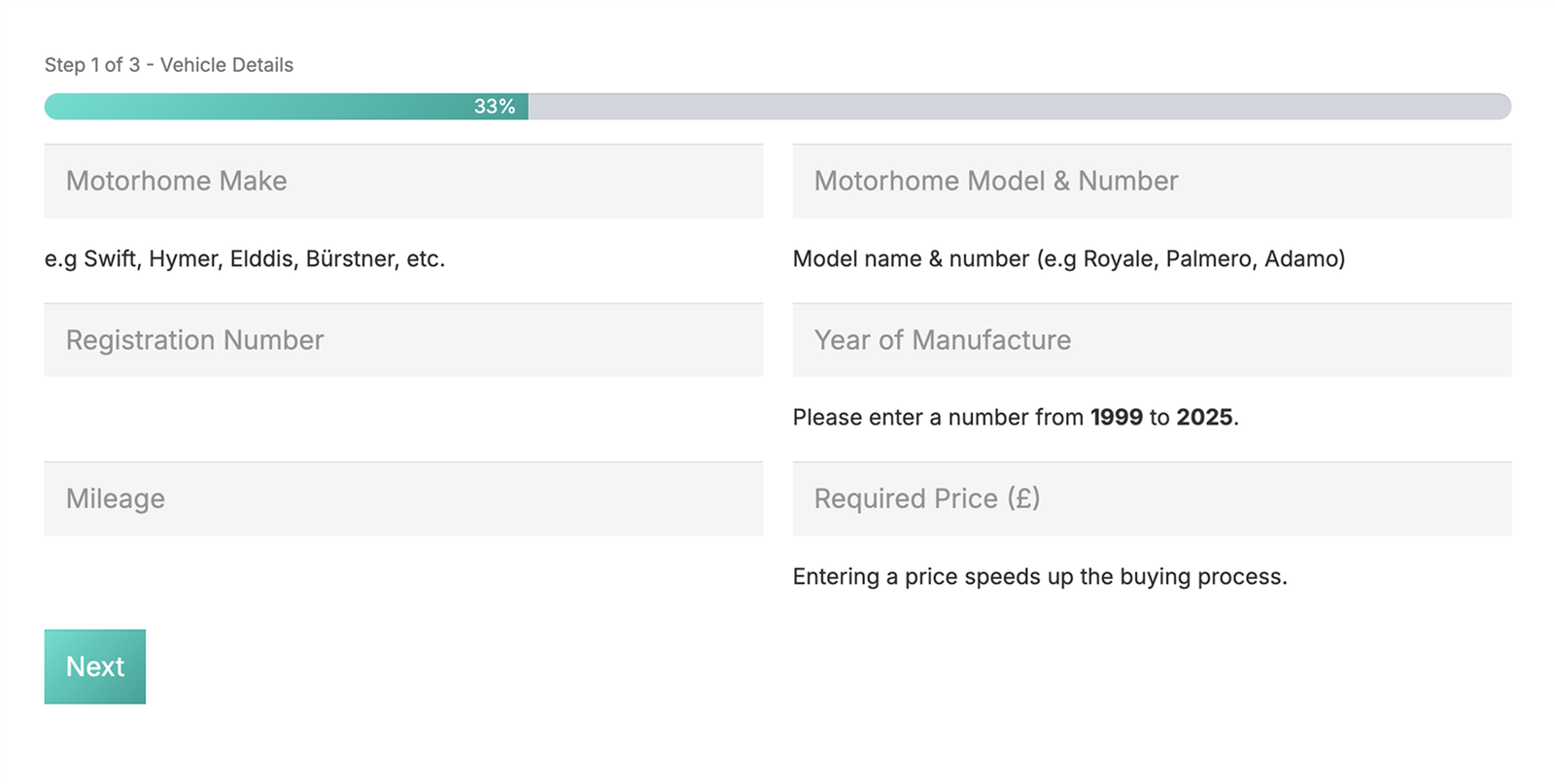Select the Registration Number text box
The height and width of the screenshot is (784, 1555).
[x=403, y=340]
